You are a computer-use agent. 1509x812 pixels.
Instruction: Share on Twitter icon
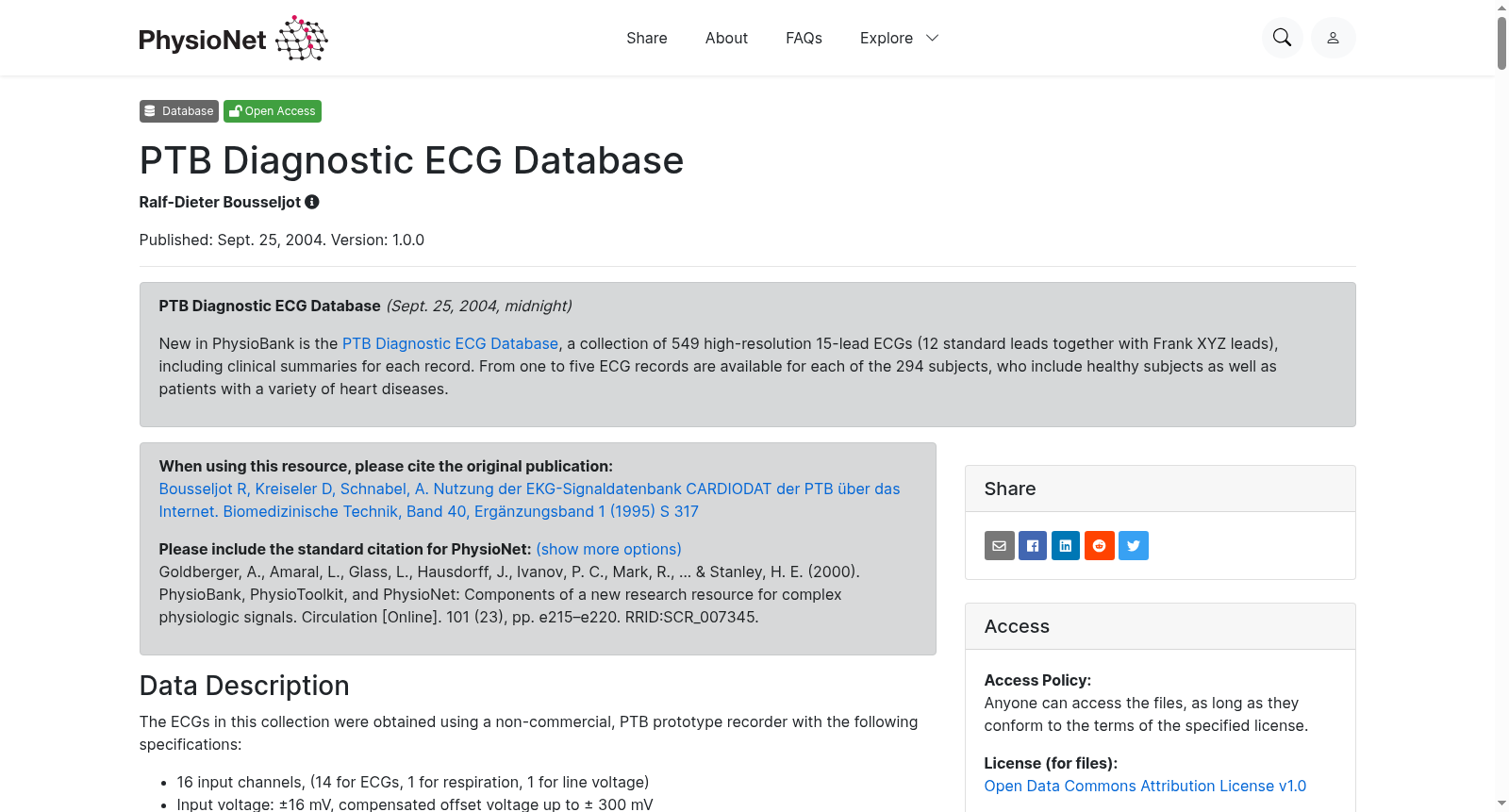pyautogui.click(x=1134, y=545)
